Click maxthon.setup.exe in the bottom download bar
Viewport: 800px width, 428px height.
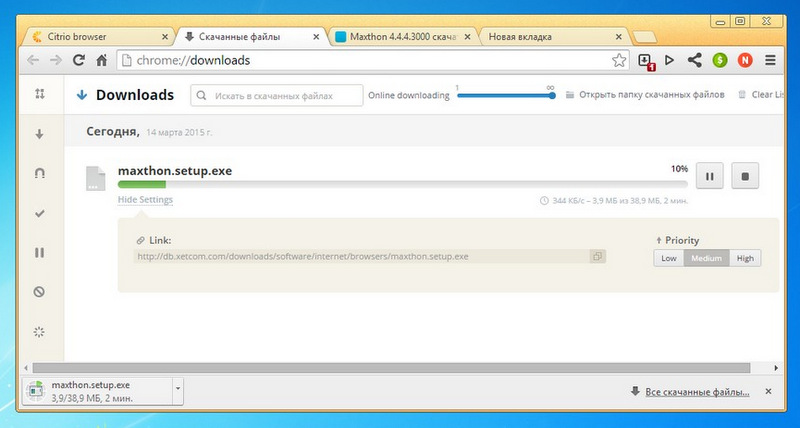tap(98, 391)
